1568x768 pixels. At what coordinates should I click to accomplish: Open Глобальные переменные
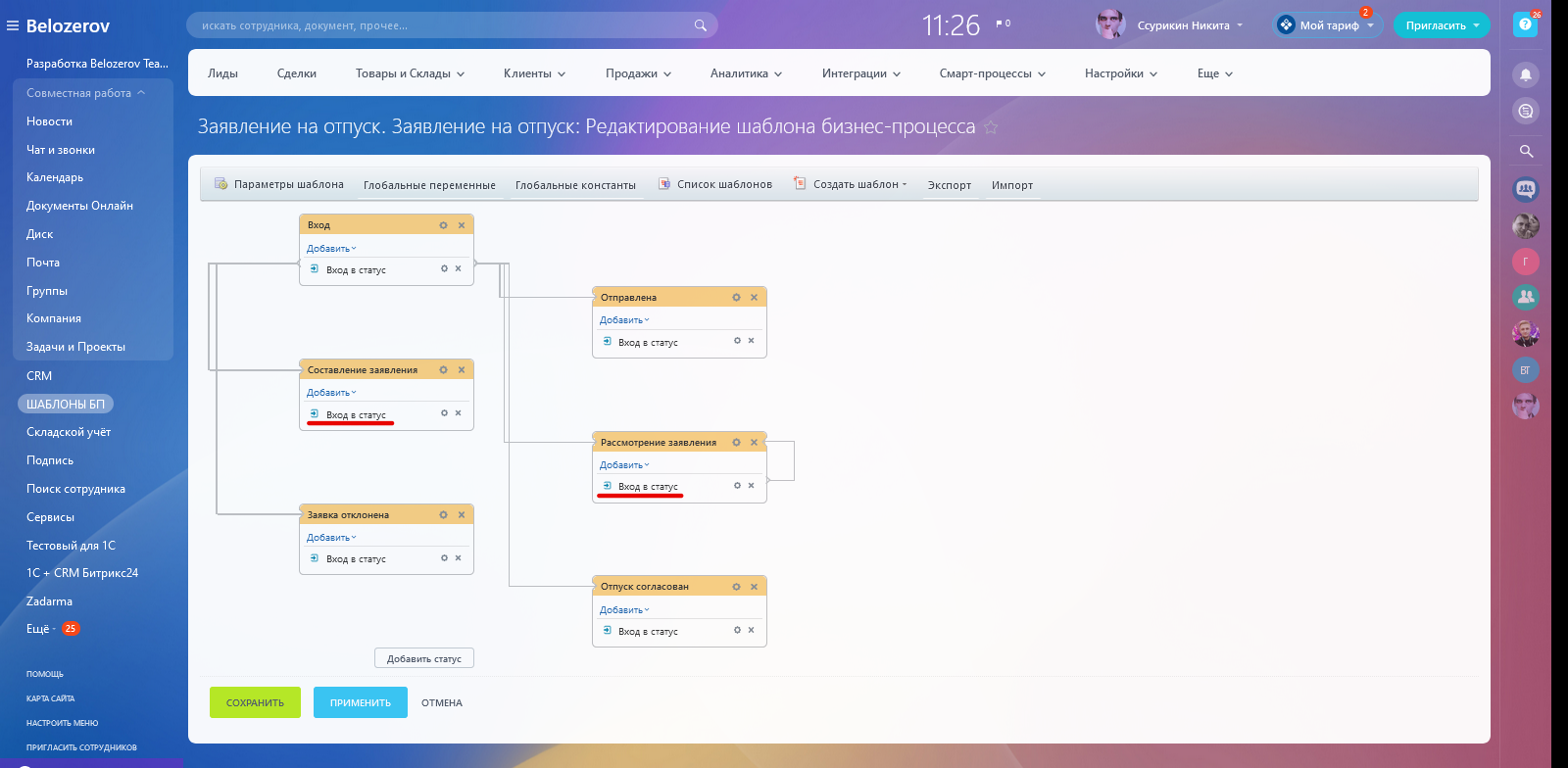click(x=429, y=185)
